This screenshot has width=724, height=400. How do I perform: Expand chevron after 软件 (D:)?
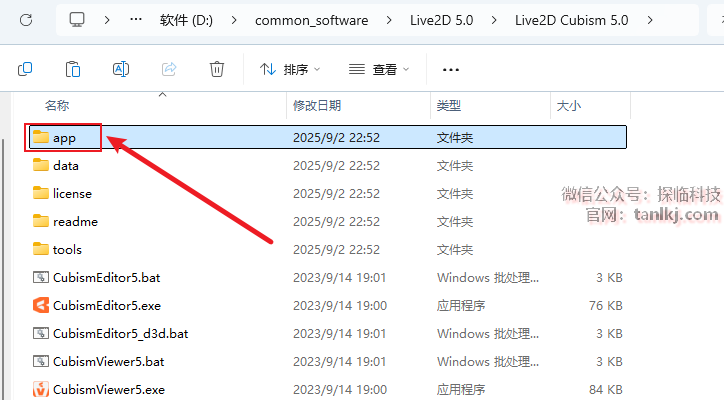tap(234, 20)
